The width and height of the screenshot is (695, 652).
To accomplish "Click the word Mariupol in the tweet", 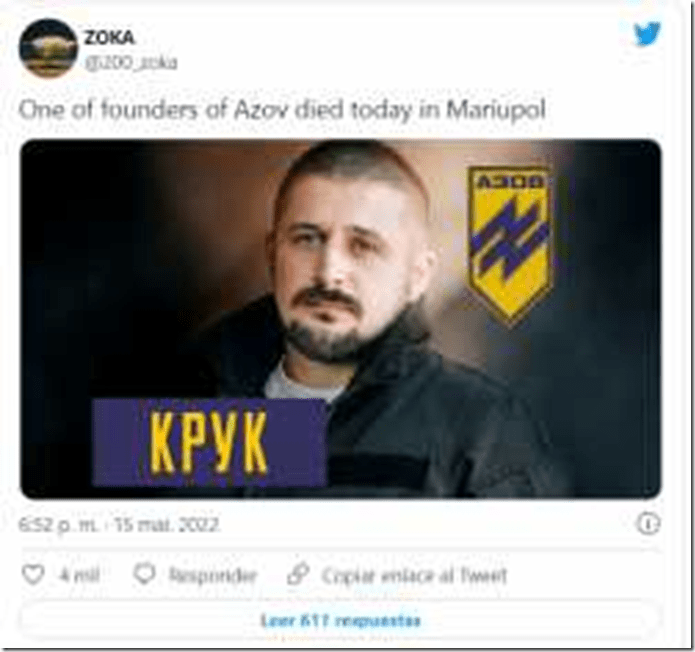I will point(496,109).
